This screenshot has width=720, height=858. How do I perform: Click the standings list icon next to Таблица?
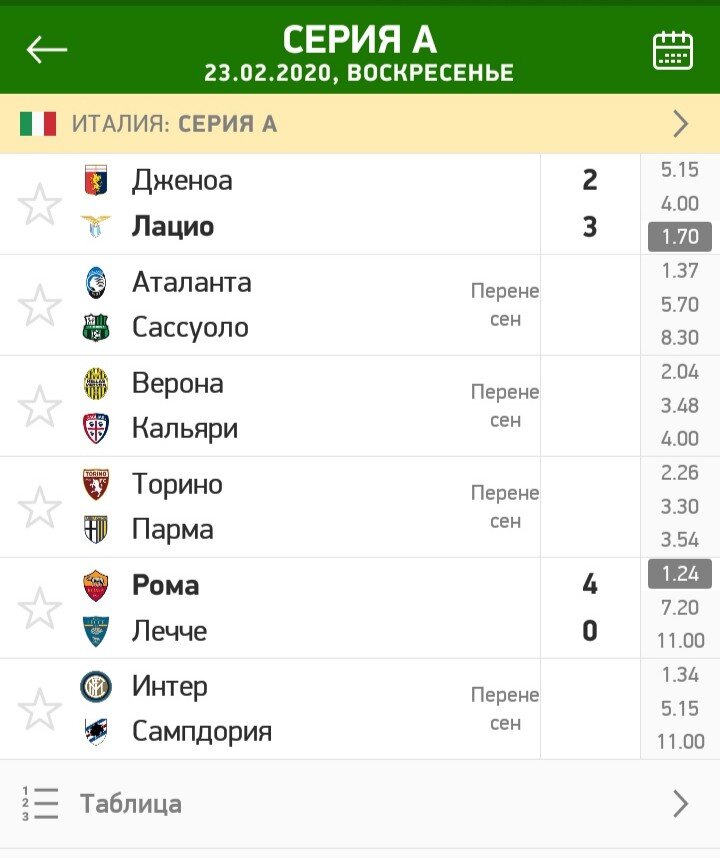point(37,801)
